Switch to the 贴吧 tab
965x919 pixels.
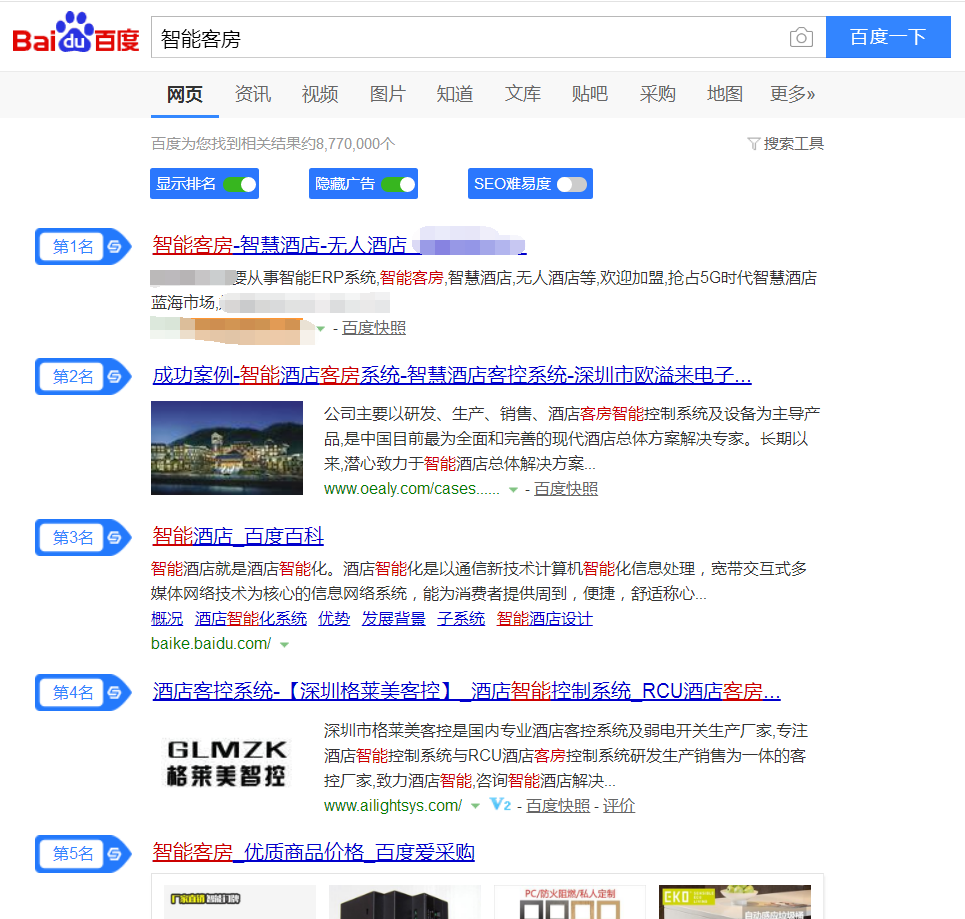[590, 94]
